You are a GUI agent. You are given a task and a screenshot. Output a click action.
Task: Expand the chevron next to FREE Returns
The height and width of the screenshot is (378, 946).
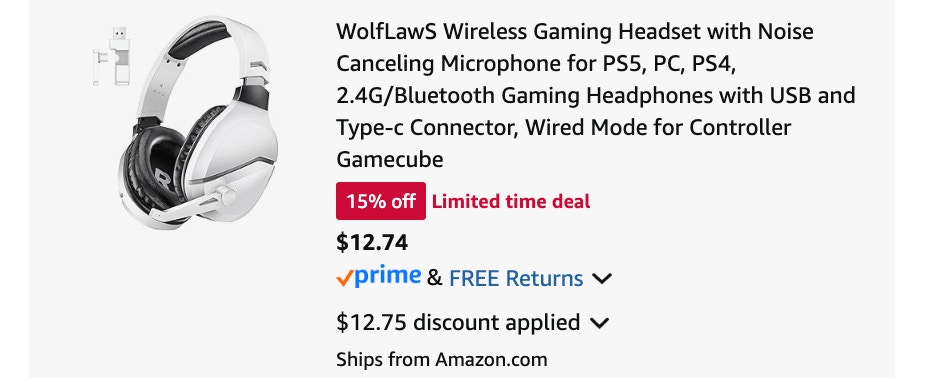602,279
